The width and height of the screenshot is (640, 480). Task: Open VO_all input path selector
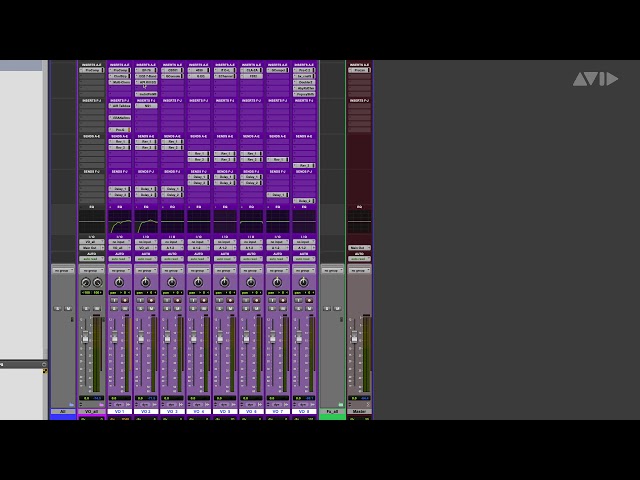tap(91, 242)
